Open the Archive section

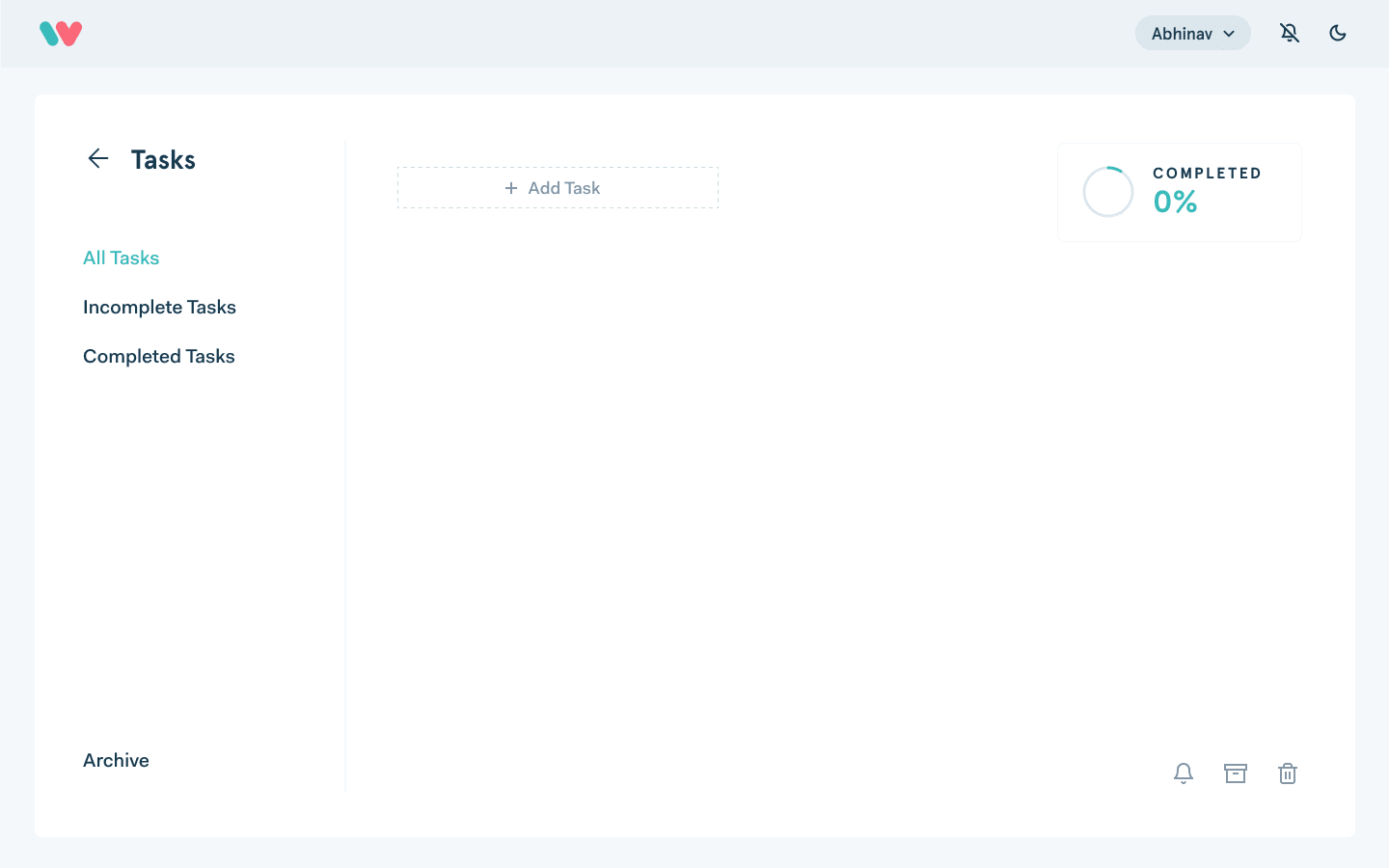(116, 761)
